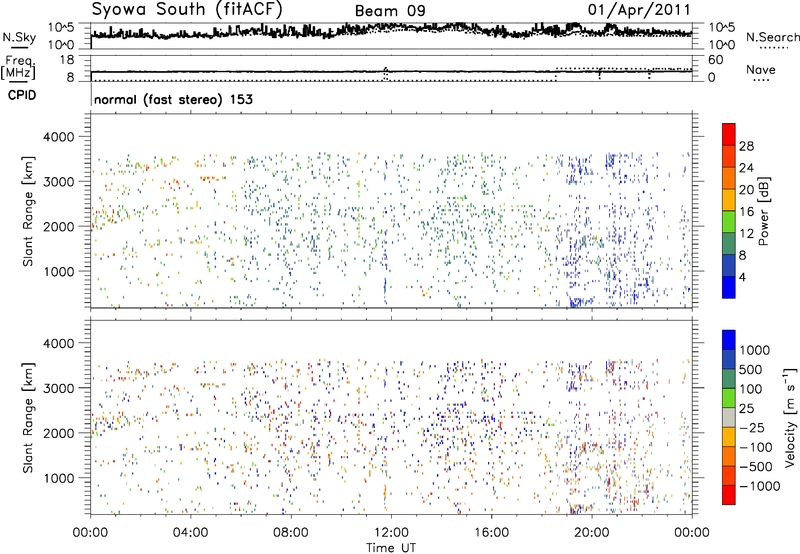Click the '04:00' time axis tick label
This screenshot has width=800, height=554.
(190, 533)
